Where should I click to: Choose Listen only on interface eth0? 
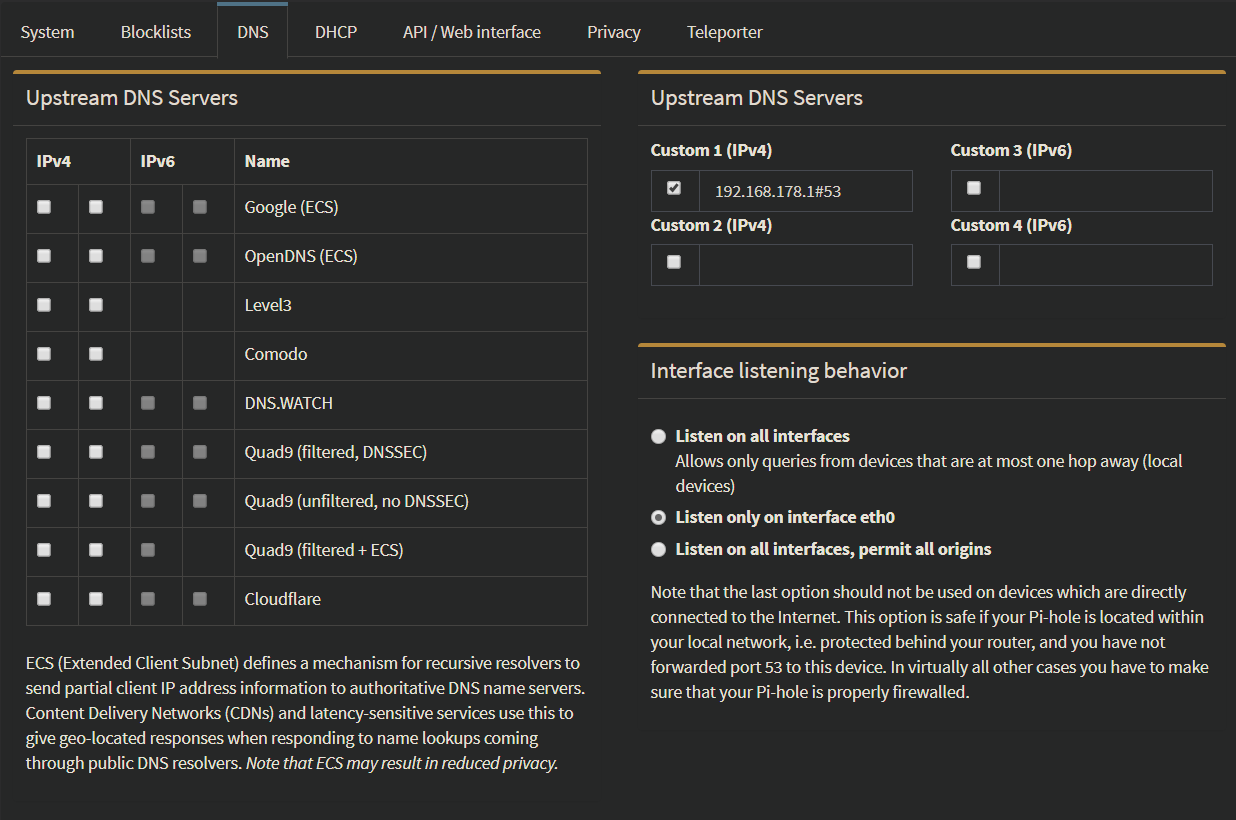tap(658, 518)
